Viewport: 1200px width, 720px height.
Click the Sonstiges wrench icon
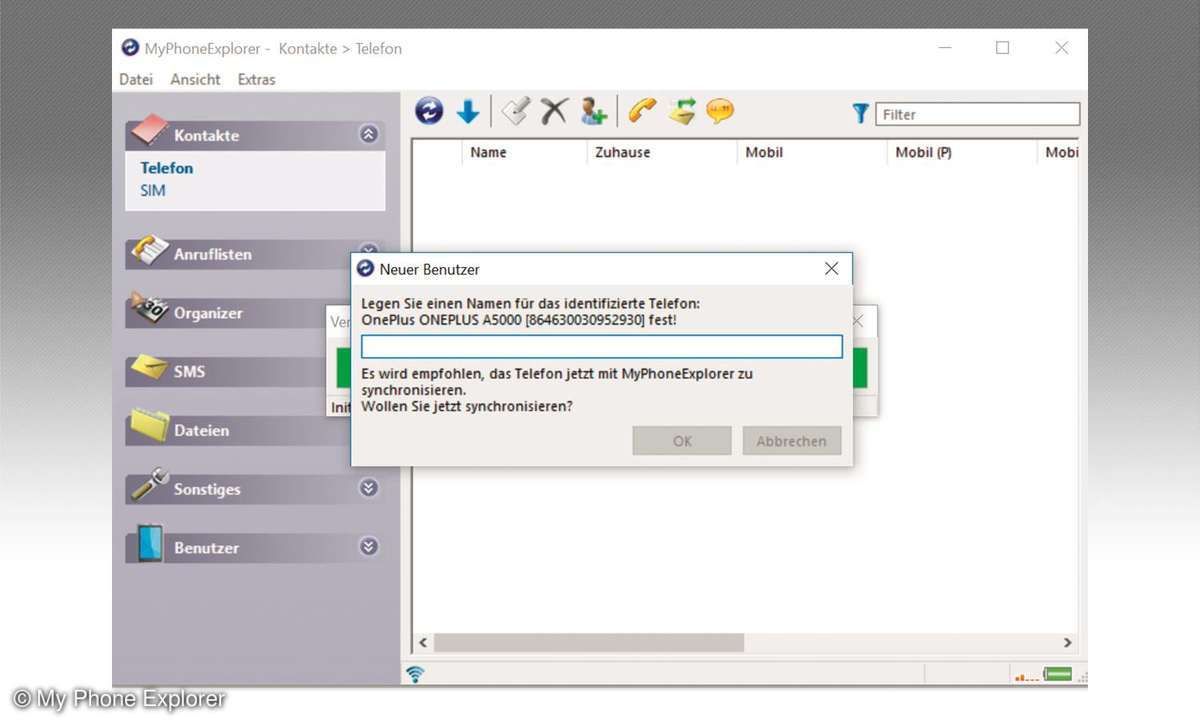tap(148, 486)
